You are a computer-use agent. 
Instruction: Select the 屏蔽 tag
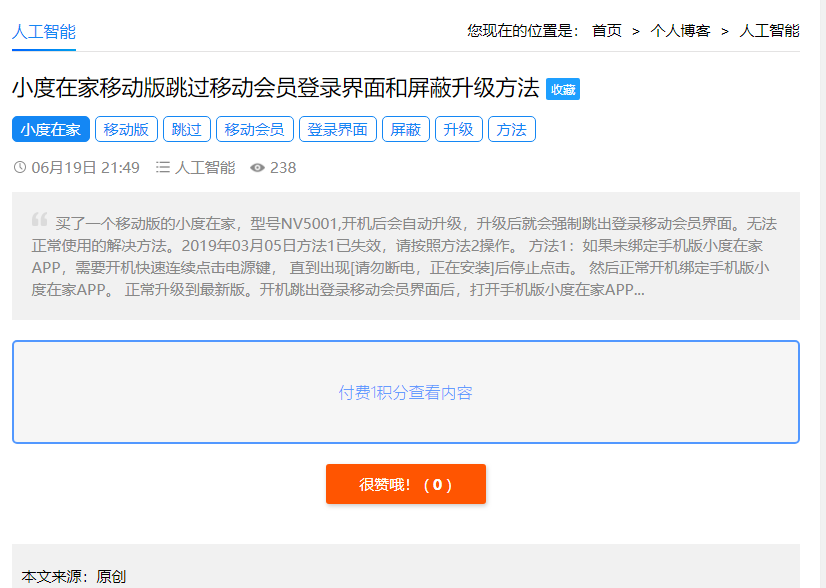point(406,129)
